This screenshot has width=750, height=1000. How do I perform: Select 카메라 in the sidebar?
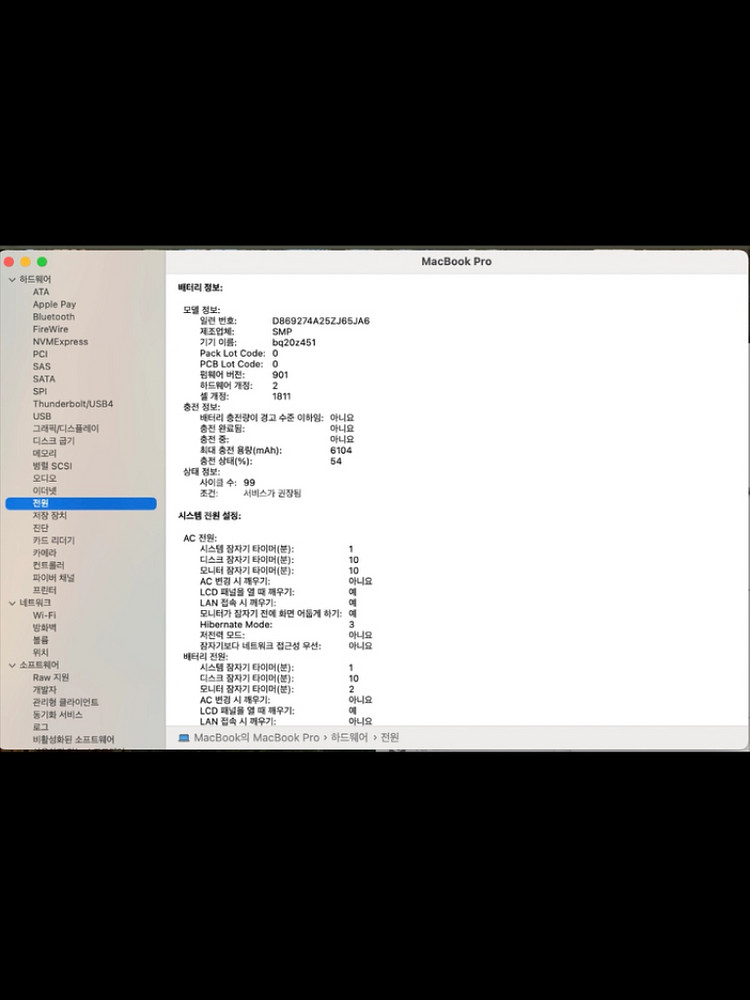point(45,553)
